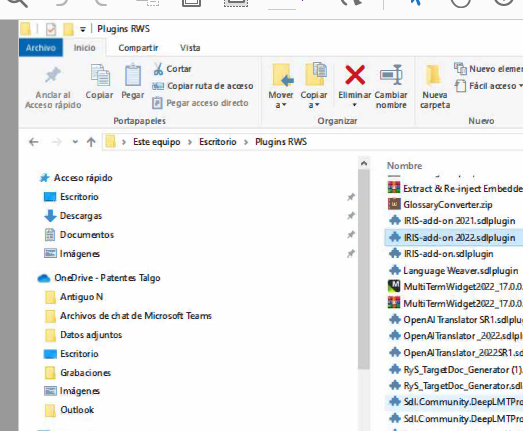
Task: Click the Copiar ribbon icon
Action: [x=99, y=75]
